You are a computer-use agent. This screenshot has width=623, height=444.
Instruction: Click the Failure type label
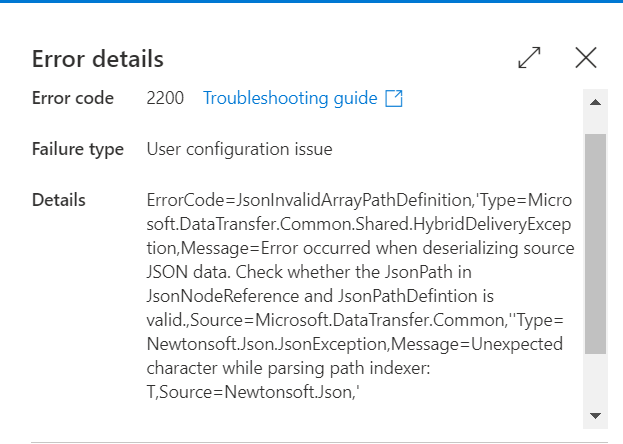pos(78,149)
